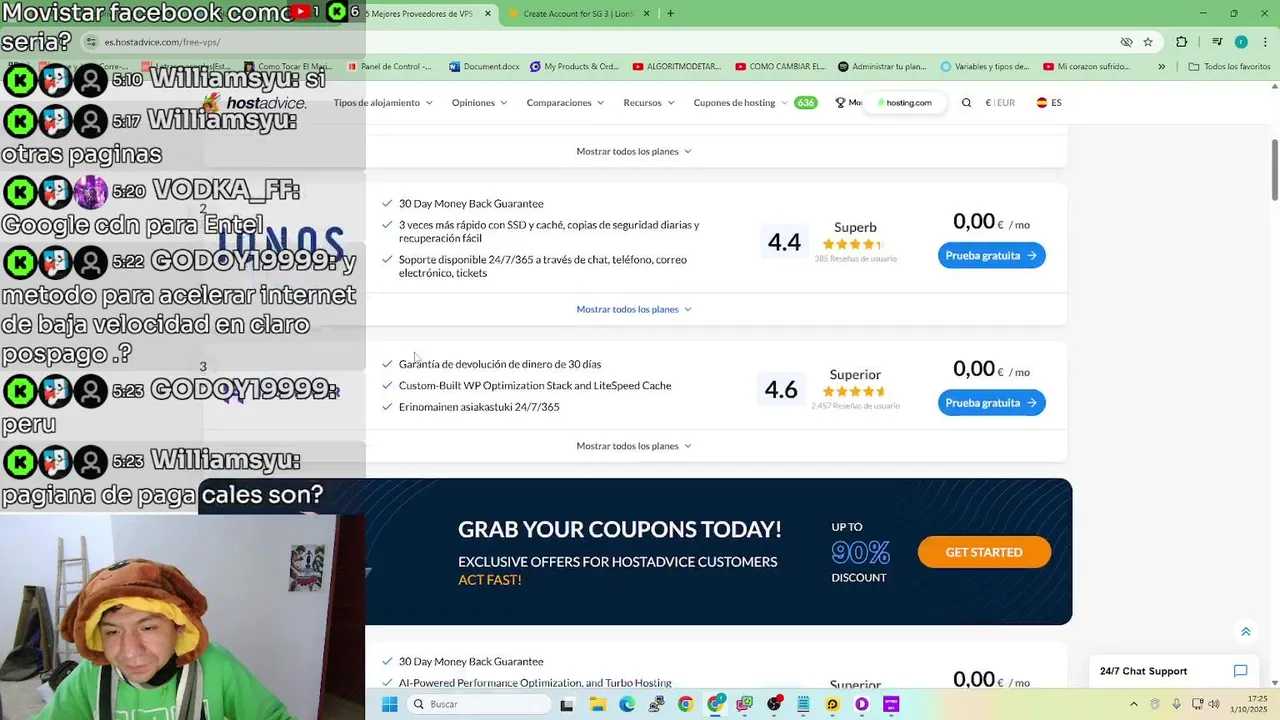Click the address bar URL field

600,42
